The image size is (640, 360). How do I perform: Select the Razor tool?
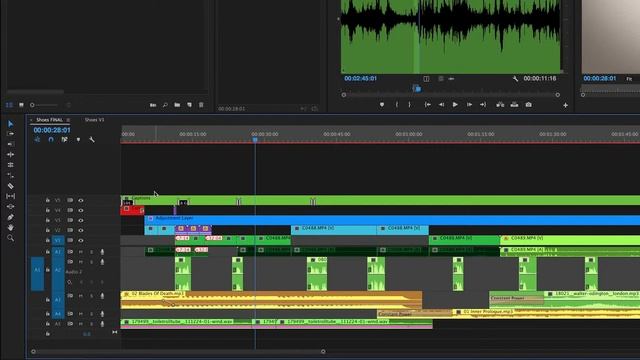[x=11, y=186]
